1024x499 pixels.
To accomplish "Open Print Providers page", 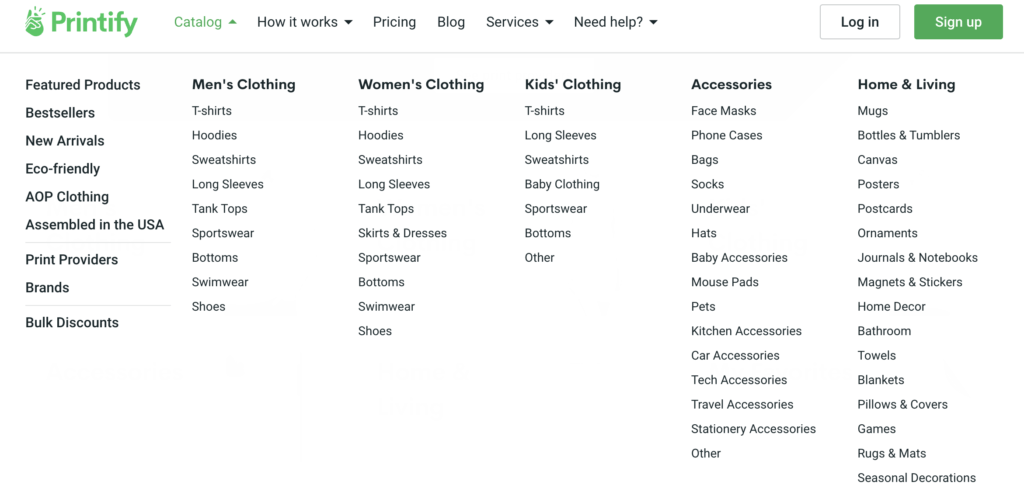I will click(x=72, y=260).
